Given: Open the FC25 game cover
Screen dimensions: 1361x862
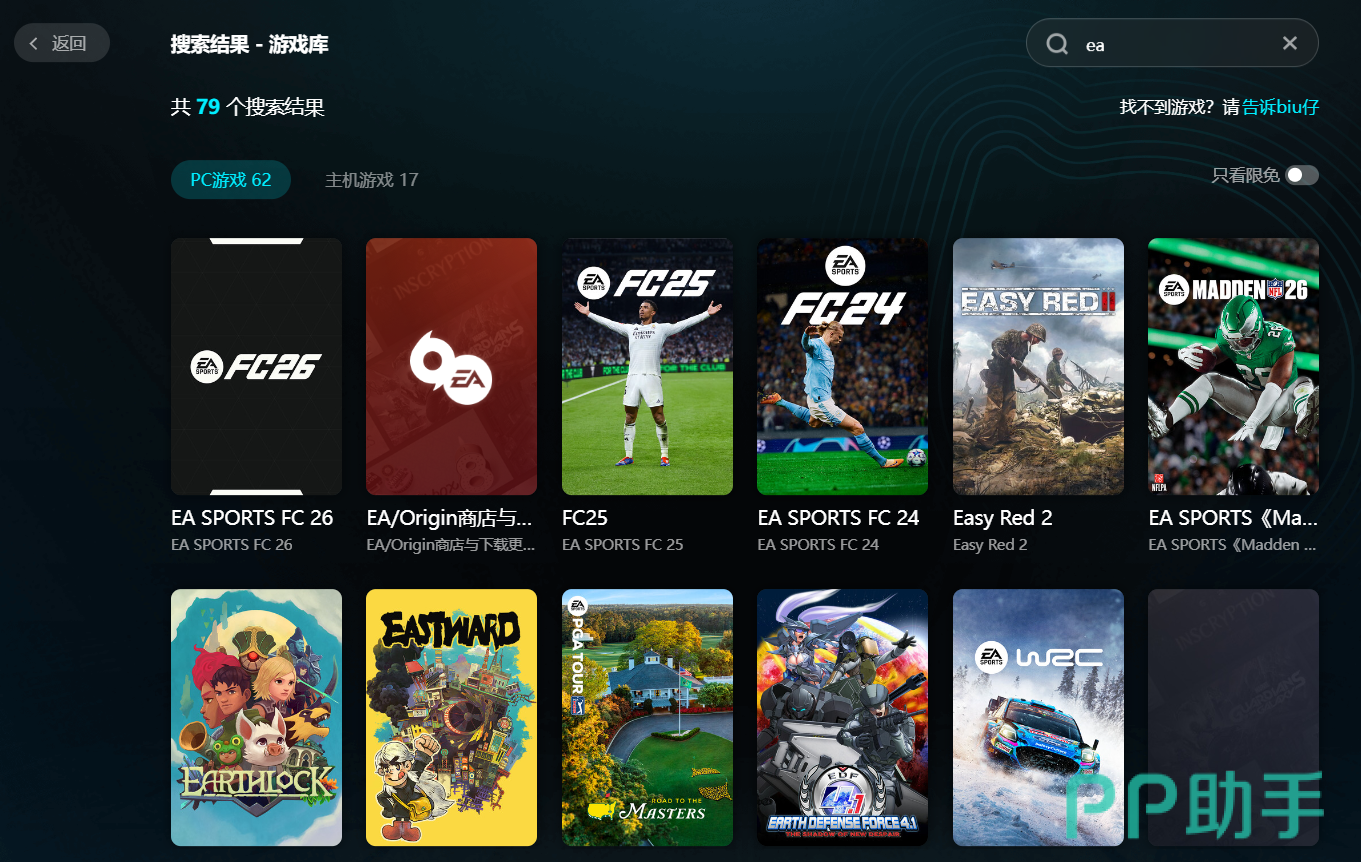Looking at the screenshot, I should pyautogui.click(x=647, y=366).
